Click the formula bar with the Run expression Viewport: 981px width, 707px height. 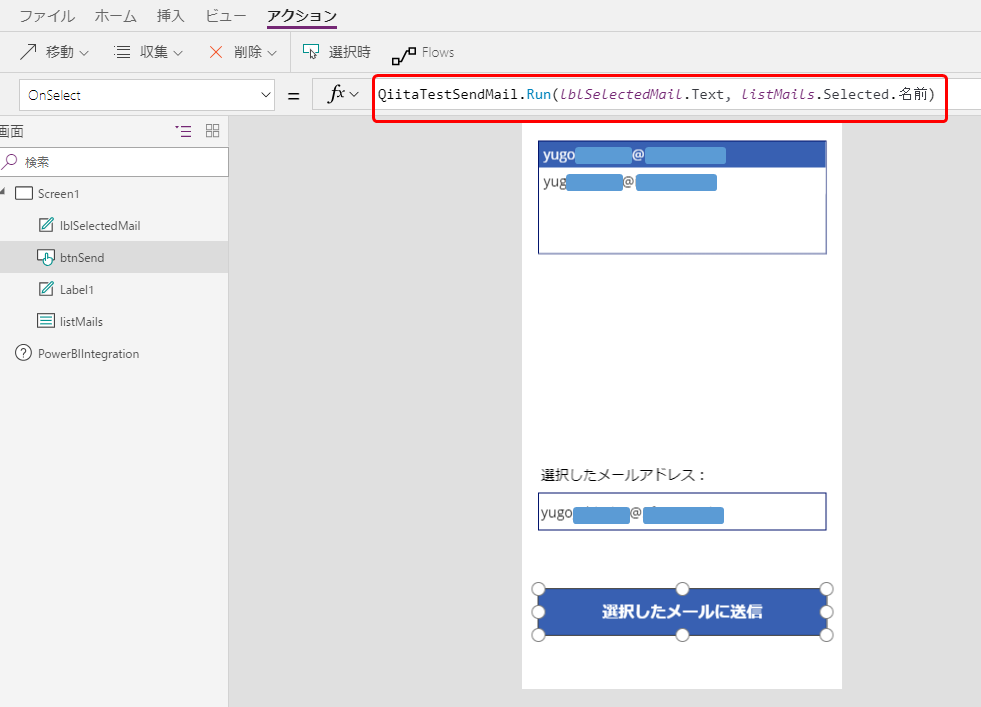coord(660,98)
